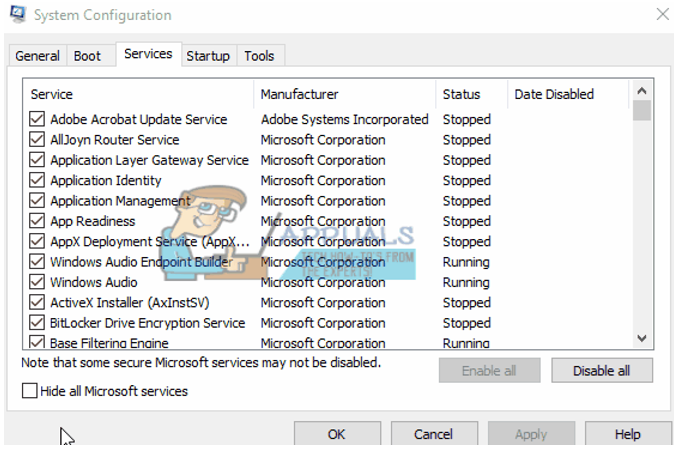This screenshot has height=450, width=674.
Task: Switch to the General tab
Action: pyautogui.click(x=37, y=56)
